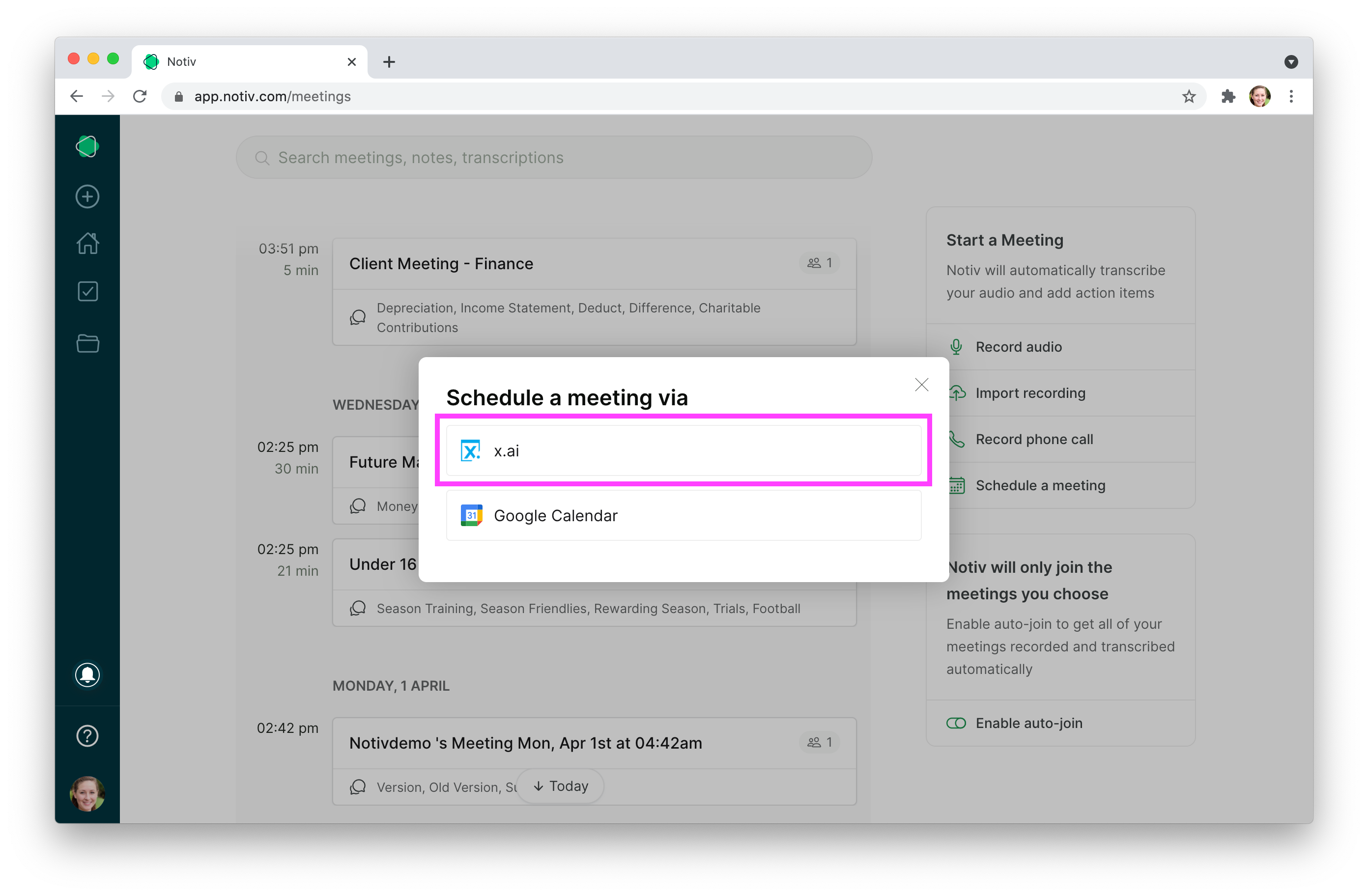Close the Schedule a meeting dialog
The image size is (1368, 896).
point(921,385)
